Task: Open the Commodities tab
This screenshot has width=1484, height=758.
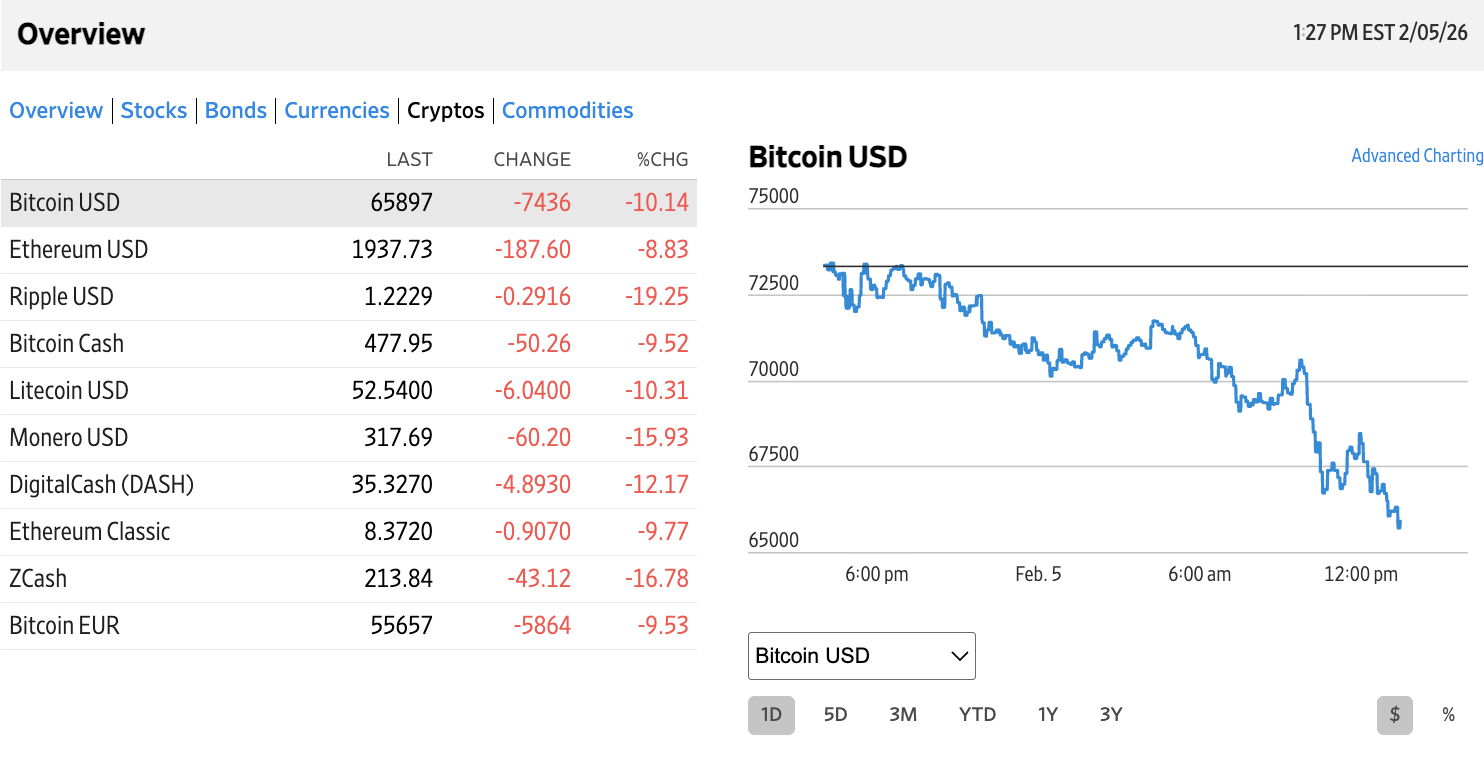Action: pyautogui.click(x=567, y=110)
